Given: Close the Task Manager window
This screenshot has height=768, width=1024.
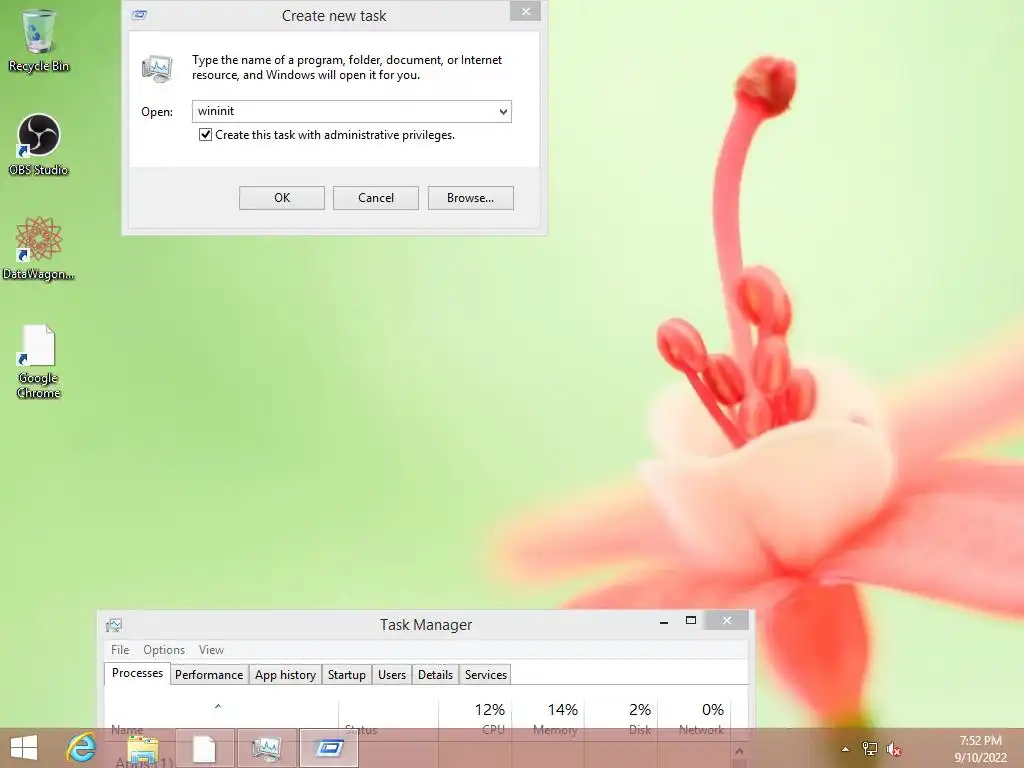Looking at the screenshot, I should pyautogui.click(x=727, y=620).
